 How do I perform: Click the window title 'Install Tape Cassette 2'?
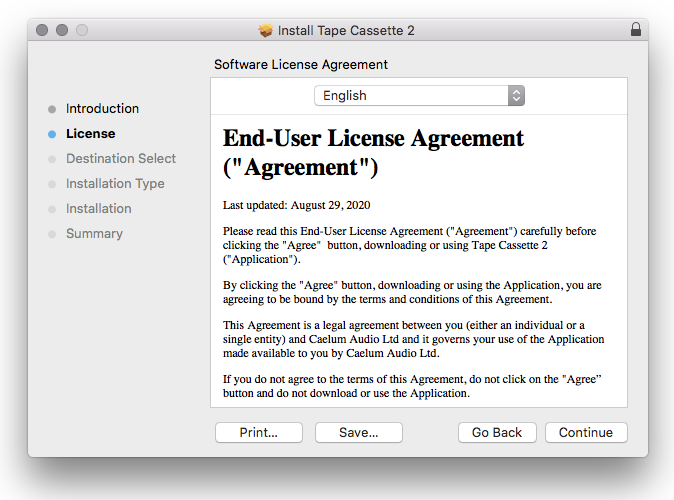346,31
